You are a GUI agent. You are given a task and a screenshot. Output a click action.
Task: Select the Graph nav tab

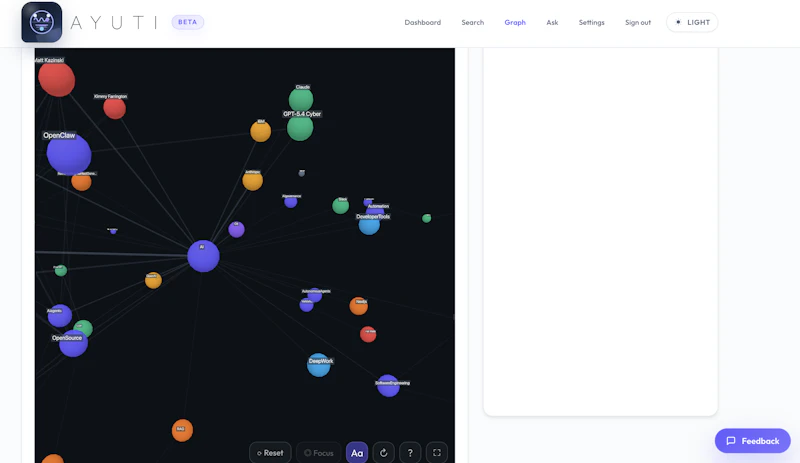(x=515, y=22)
